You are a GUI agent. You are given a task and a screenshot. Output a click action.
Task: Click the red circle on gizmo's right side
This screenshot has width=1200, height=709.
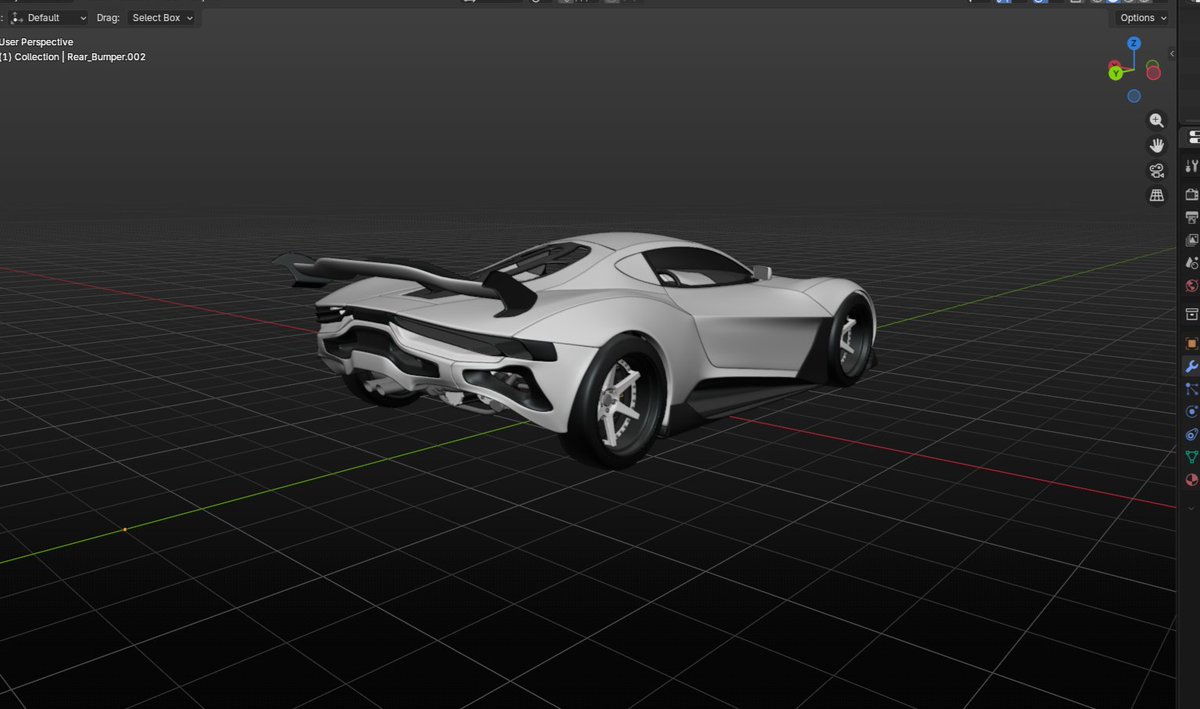1153,71
